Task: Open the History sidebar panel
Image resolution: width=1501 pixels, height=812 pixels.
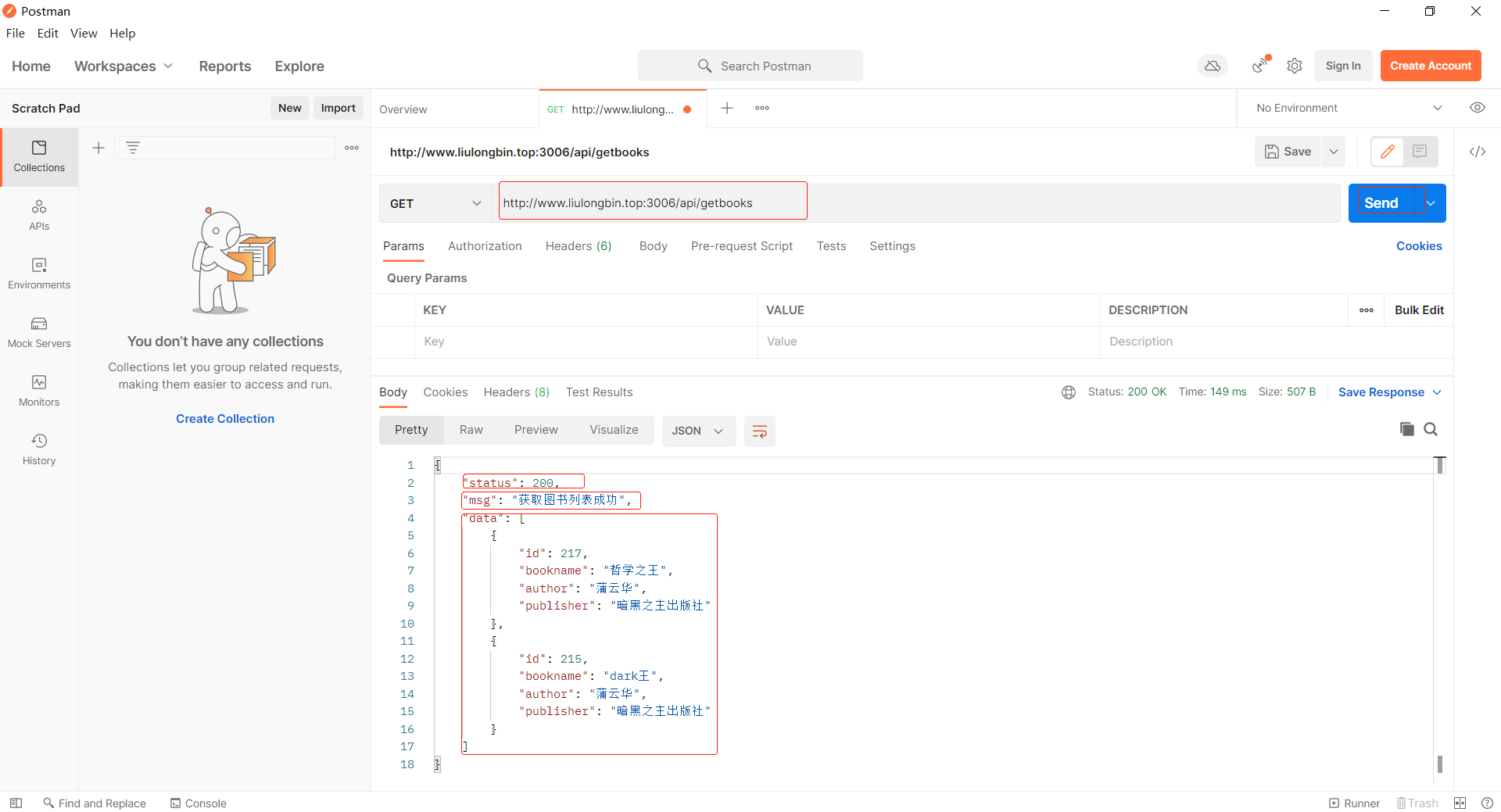Action: pos(39,450)
